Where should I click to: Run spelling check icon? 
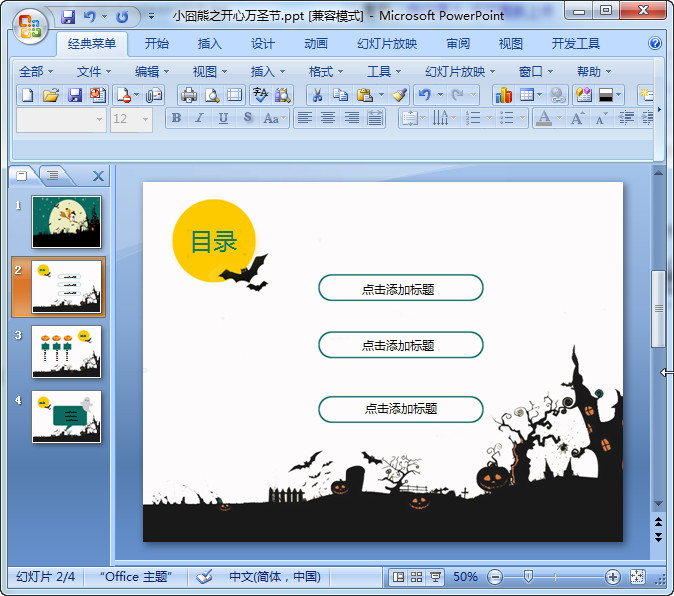click(260, 95)
